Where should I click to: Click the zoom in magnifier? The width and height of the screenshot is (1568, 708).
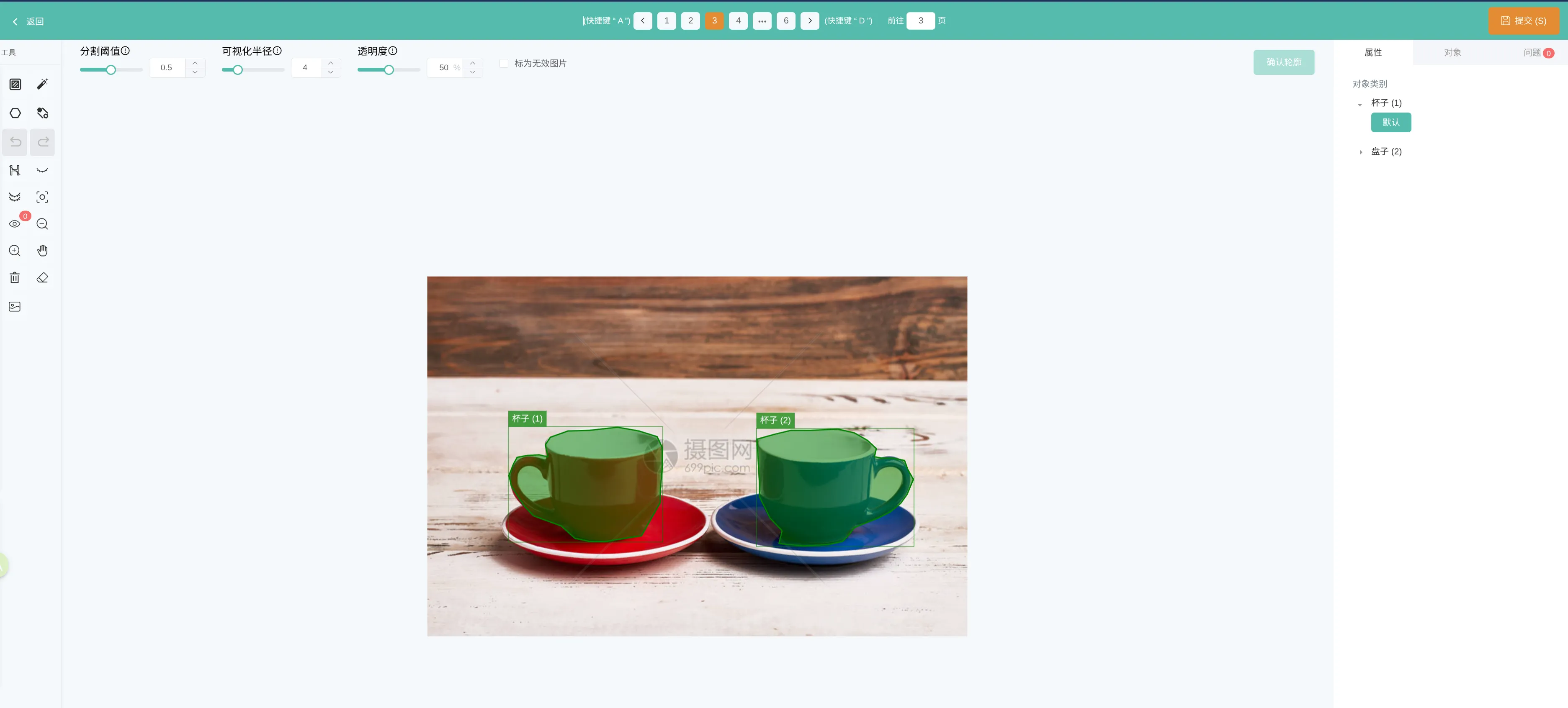coord(15,251)
